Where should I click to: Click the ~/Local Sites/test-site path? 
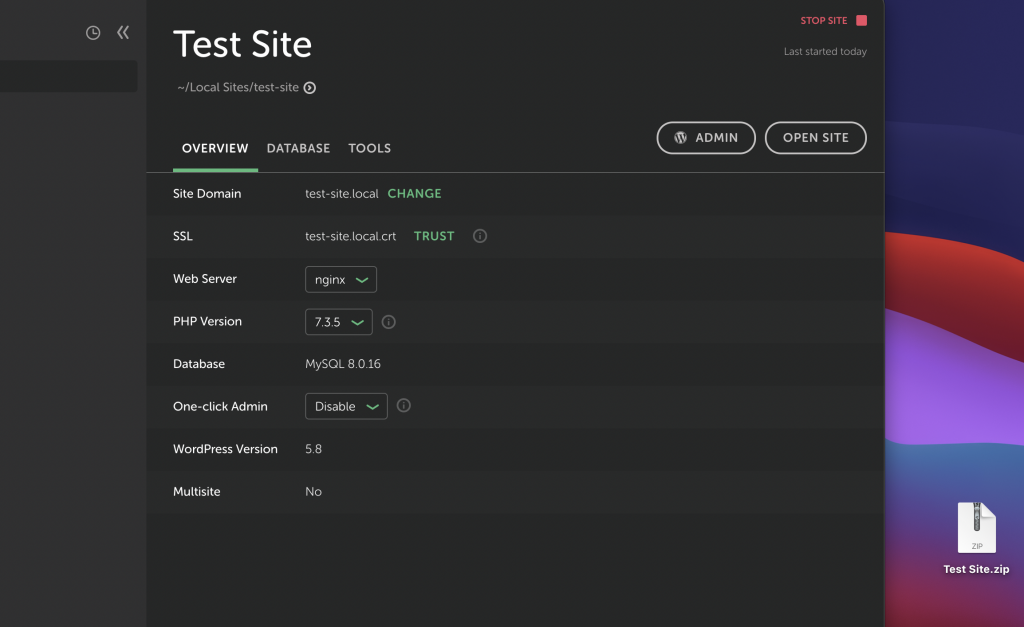click(238, 88)
